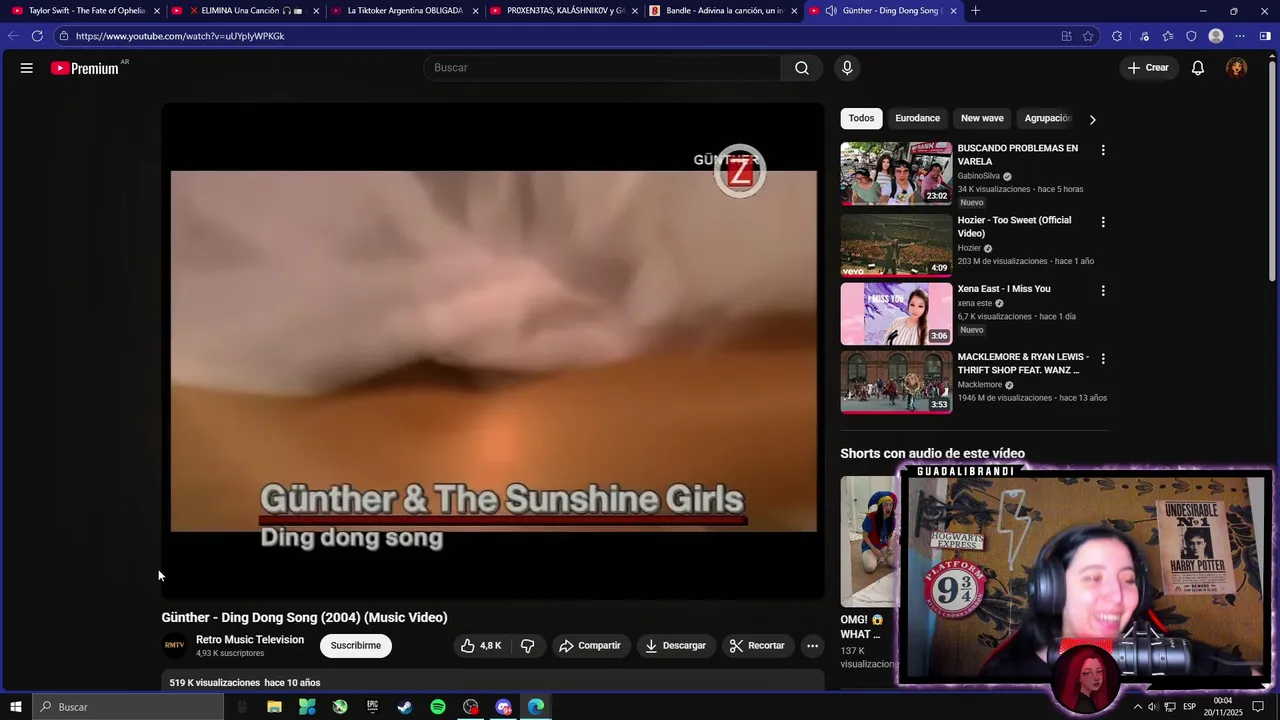Viewport: 1280px width, 720px height.
Task: Open the OMG! WHAT Short thumbnail
Action: pos(869,541)
